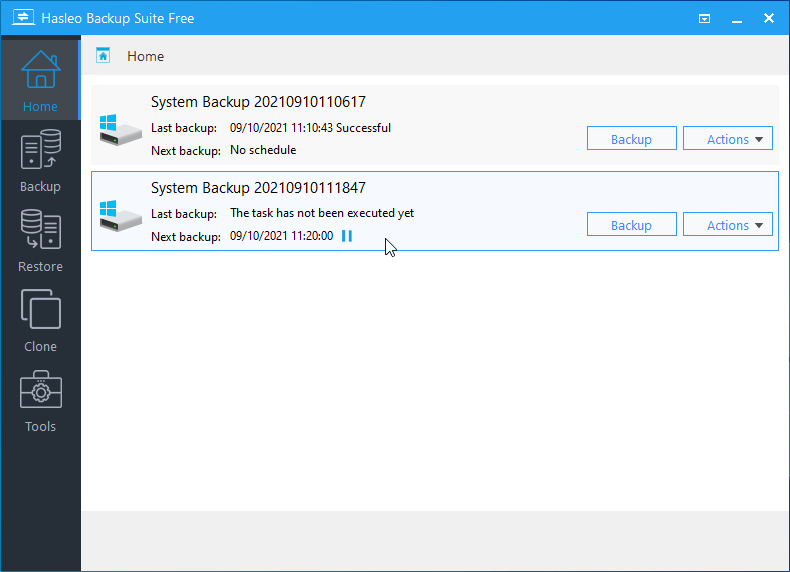Click the Hasleo logo in title bar
Viewport: 790px width, 572px height.
20,18
